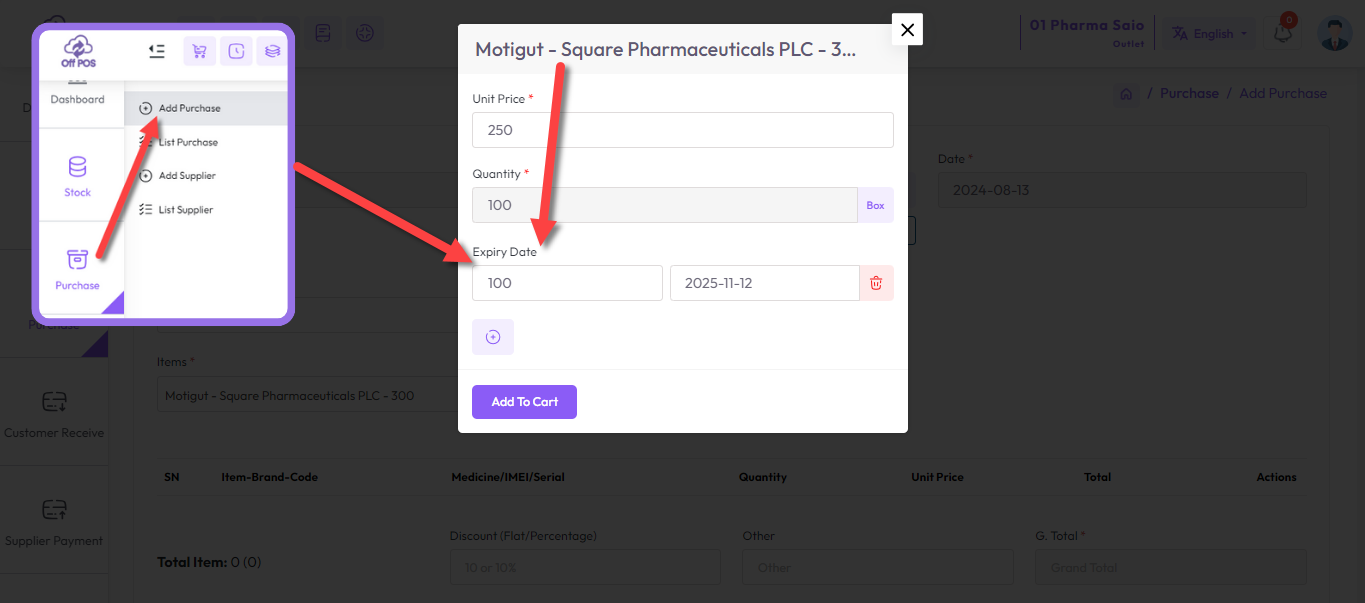
Task: Add another expiry date row with plus icon
Action: tap(493, 337)
